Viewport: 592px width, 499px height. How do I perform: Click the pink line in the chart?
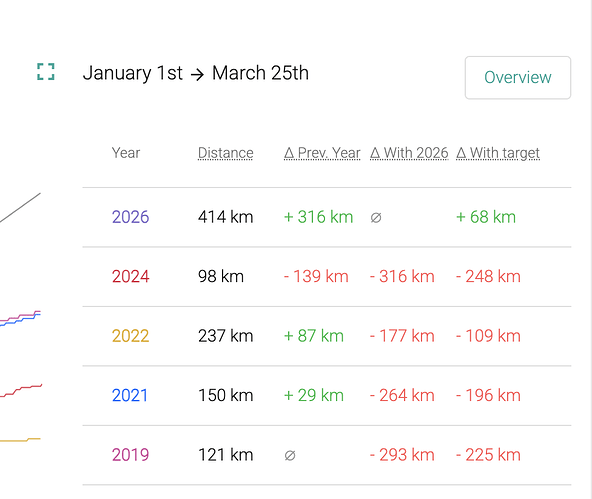[x=23, y=316]
